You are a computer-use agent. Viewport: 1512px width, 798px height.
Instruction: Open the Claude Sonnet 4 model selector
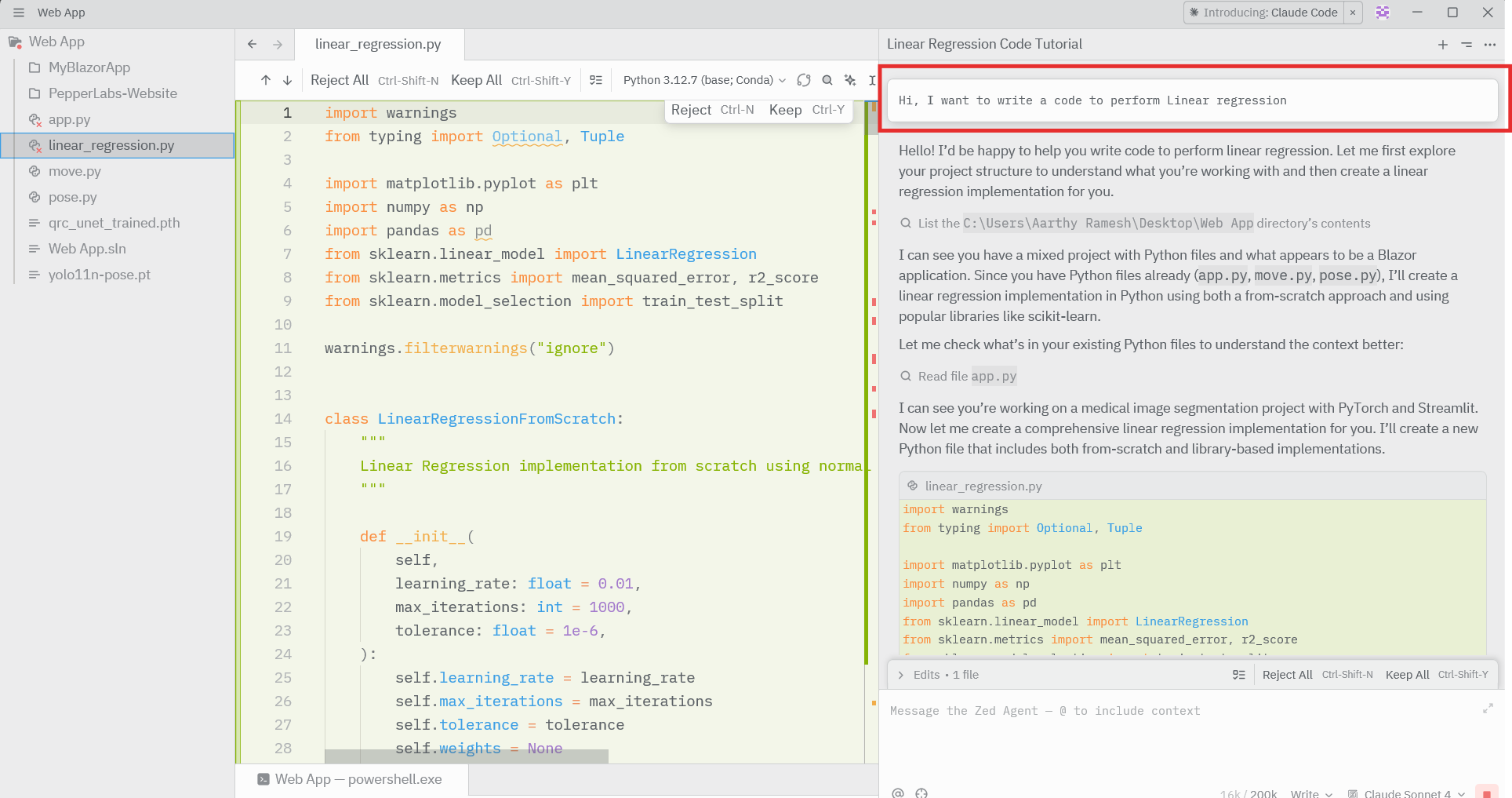tap(1407, 793)
